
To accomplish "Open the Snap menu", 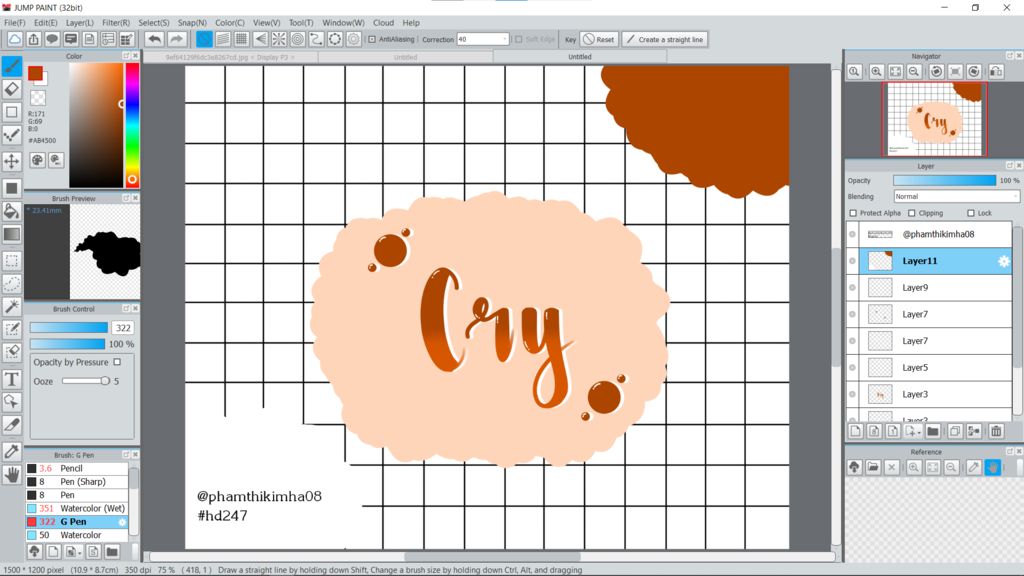I will [192, 22].
